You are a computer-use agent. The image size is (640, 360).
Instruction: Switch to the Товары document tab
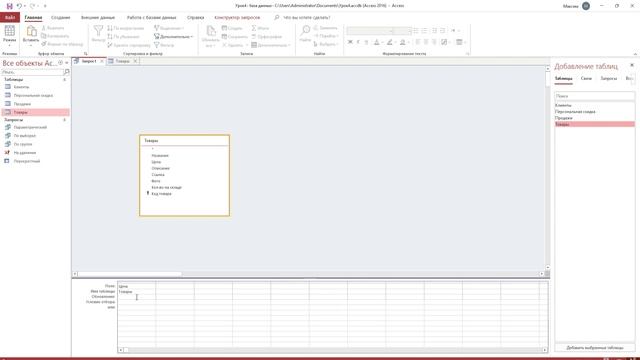122,61
